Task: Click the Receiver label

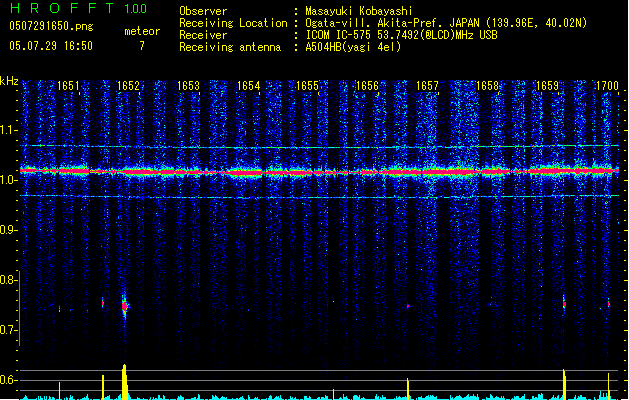Action: point(203,35)
